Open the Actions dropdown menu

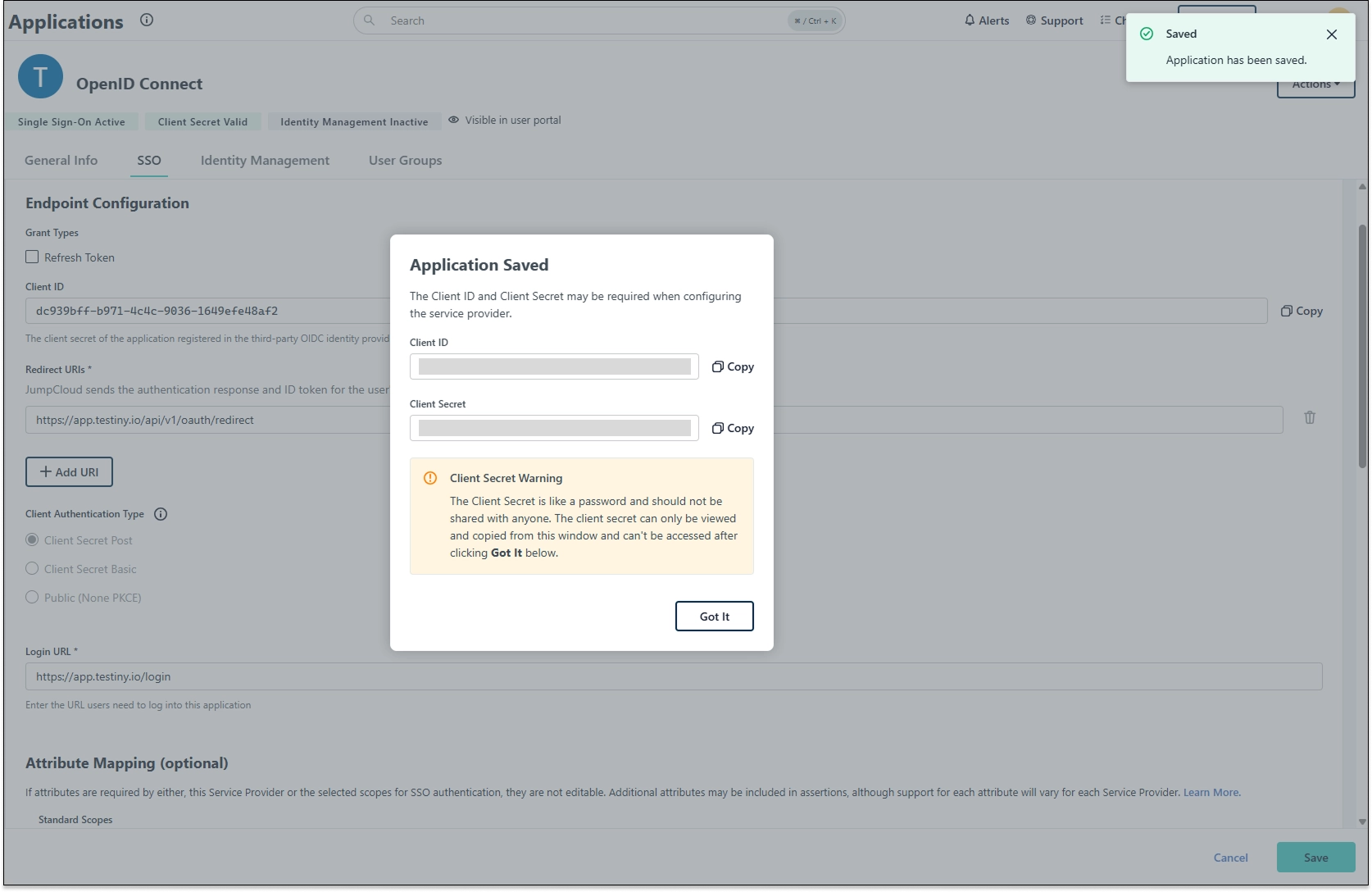tap(1315, 85)
